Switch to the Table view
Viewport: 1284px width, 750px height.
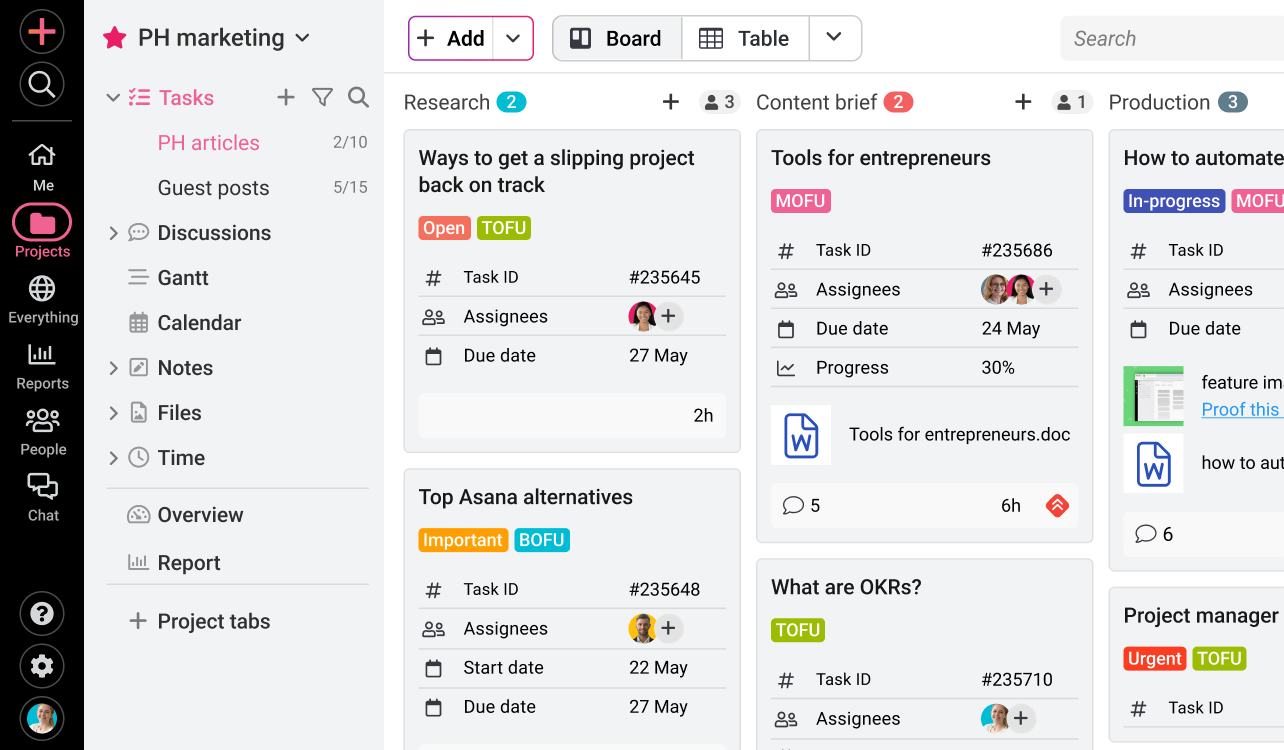[x=745, y=38]
